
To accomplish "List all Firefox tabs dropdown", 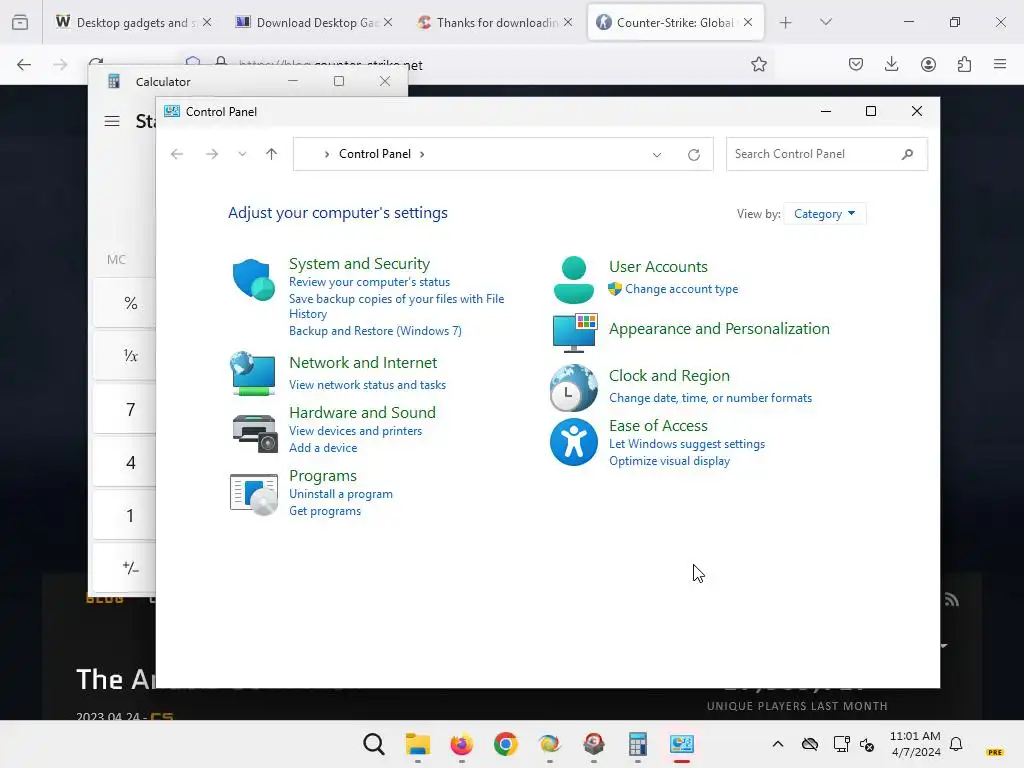I will pos(825,22).
